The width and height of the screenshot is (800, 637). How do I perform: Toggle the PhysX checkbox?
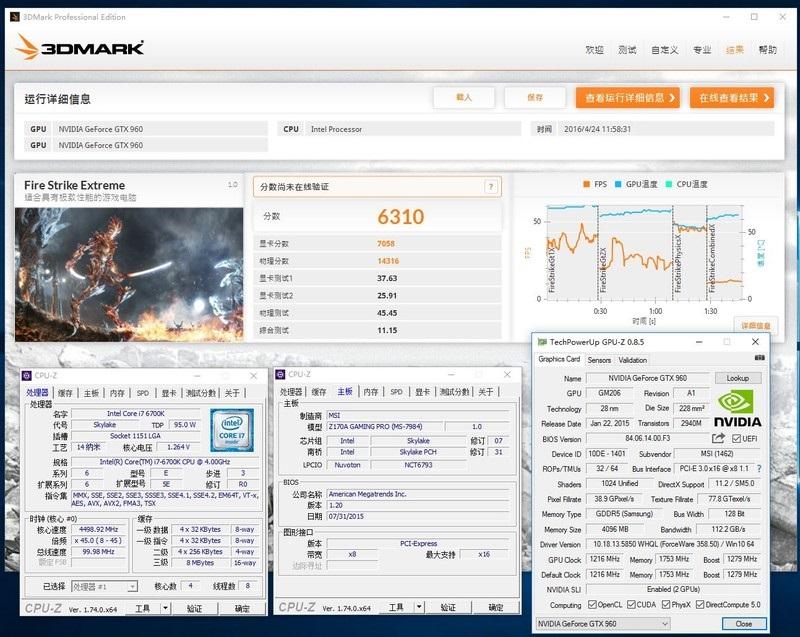(666, 604)
